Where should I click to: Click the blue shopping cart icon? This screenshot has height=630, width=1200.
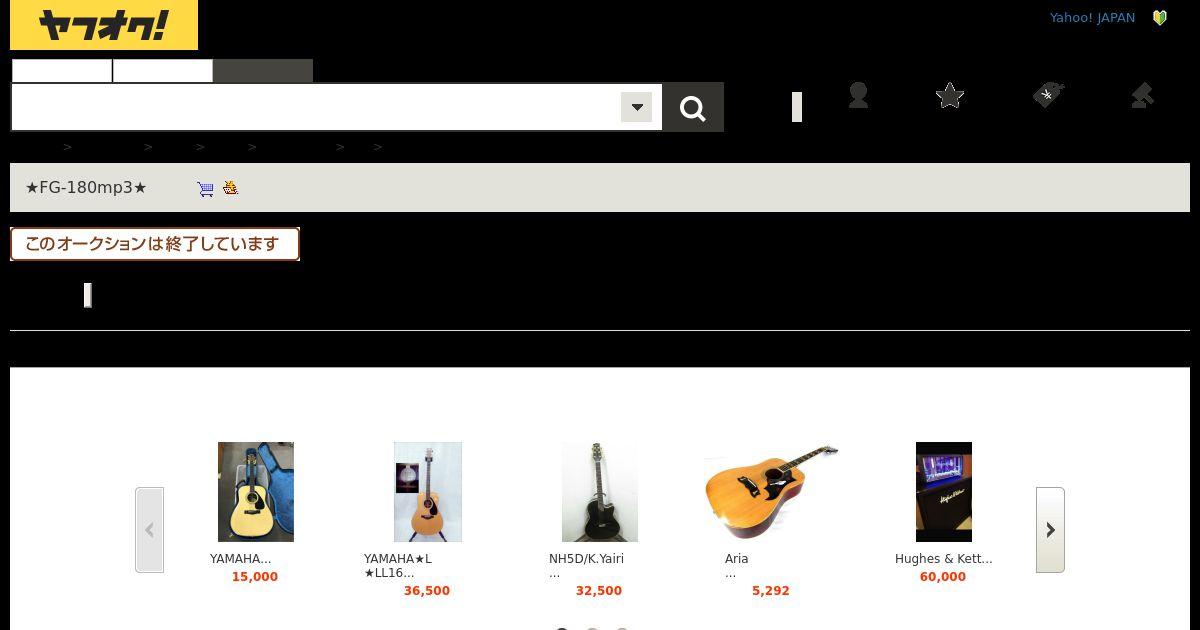[205, 188]
